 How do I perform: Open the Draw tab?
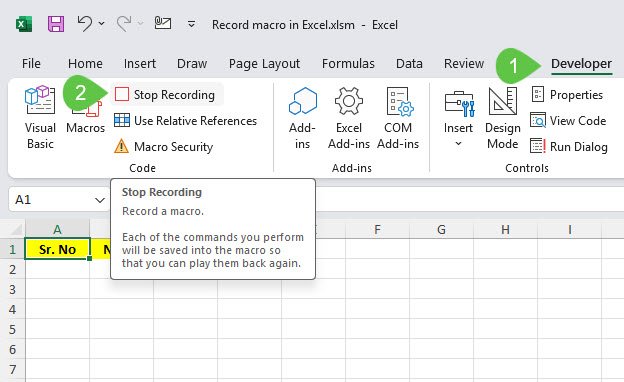pos(192,64)
